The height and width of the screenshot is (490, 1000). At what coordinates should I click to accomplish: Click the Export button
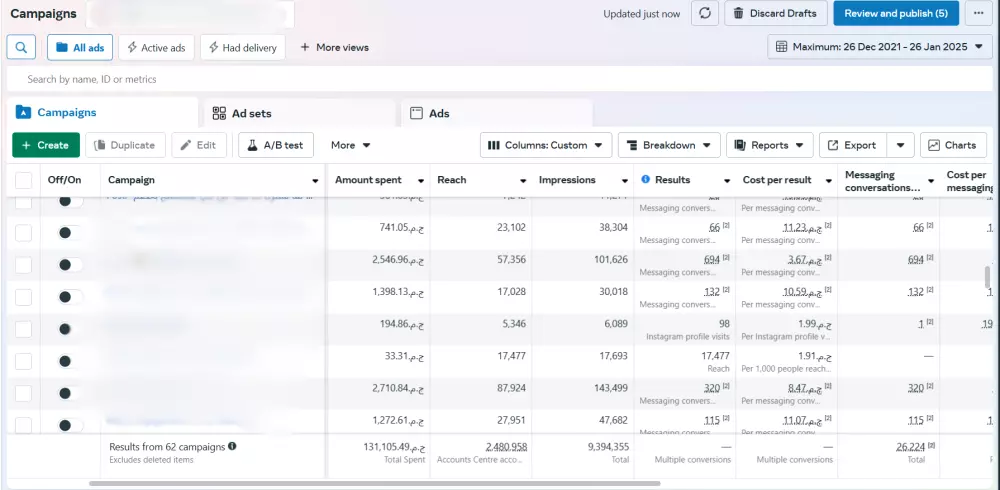pyautogui.click(x=850, y=145)
